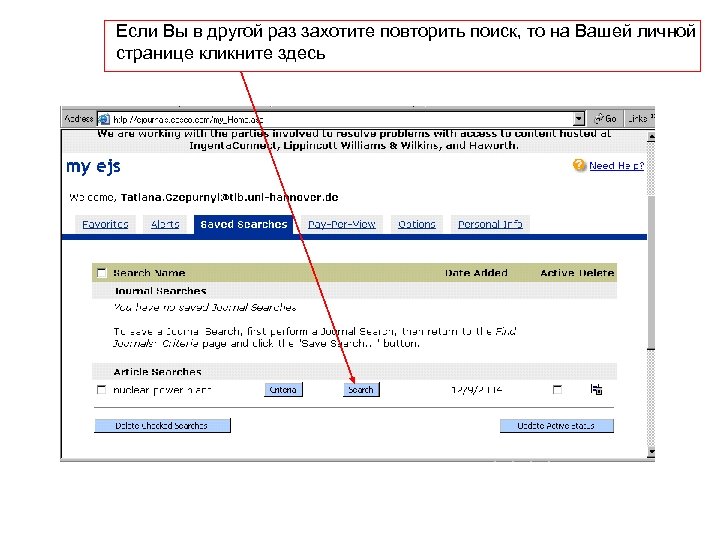Screen dimensions: 720x540
Task: Click the Active column header
Action: [557, 273]
